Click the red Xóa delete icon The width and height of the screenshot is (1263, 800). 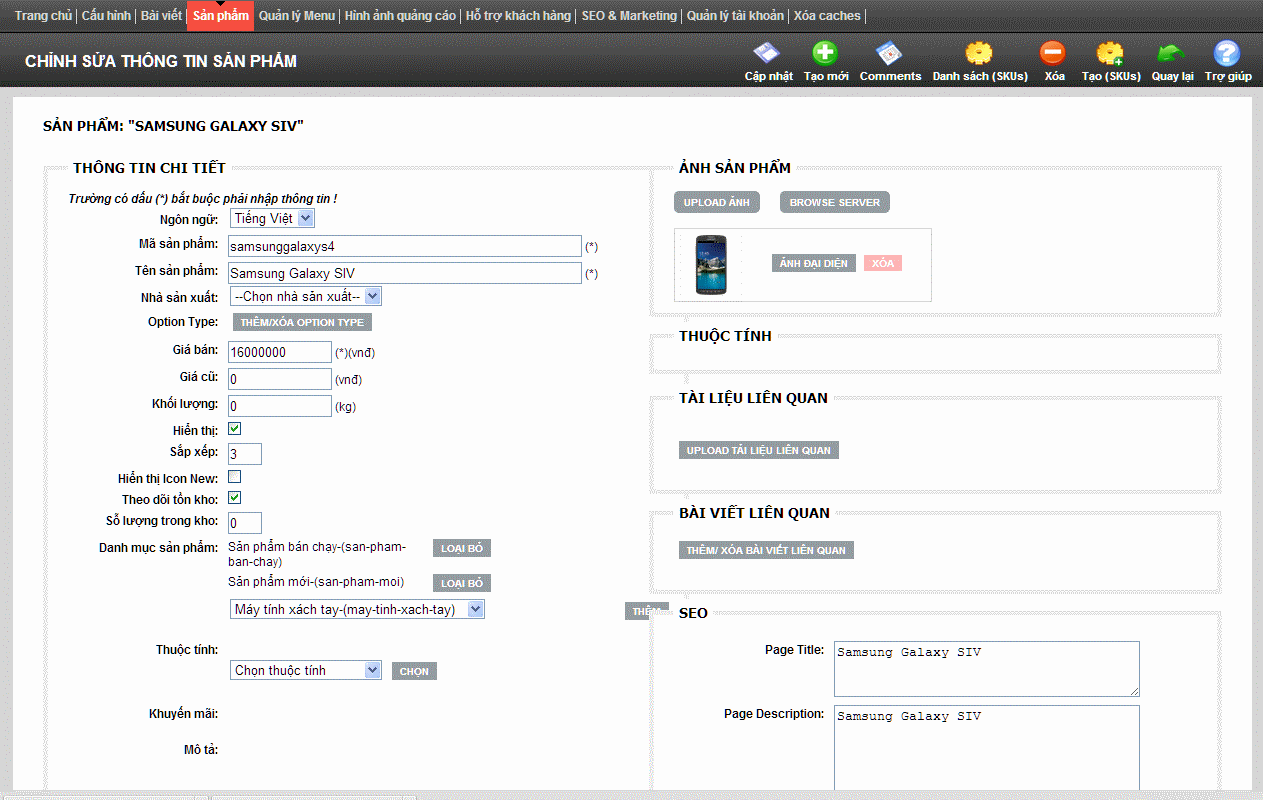[1053, 53]
